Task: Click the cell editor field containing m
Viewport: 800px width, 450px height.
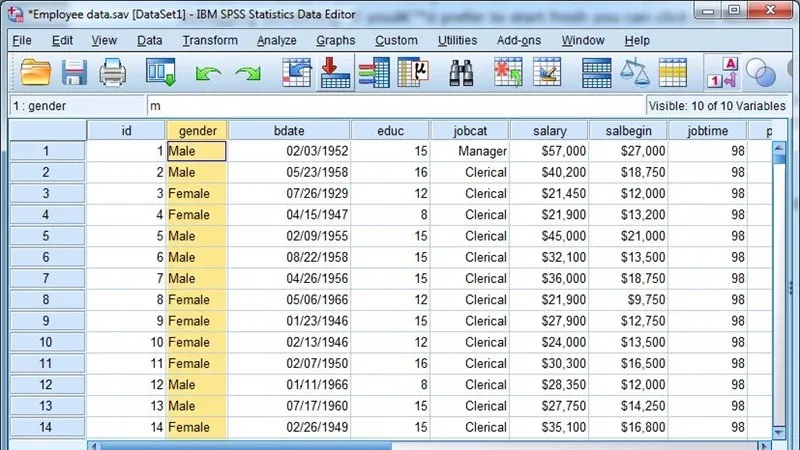Action: 396,106
